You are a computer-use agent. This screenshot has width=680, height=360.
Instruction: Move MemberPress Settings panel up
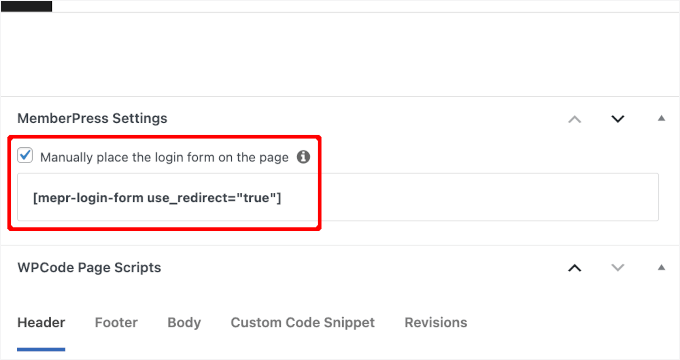click(x=575, y=119)
